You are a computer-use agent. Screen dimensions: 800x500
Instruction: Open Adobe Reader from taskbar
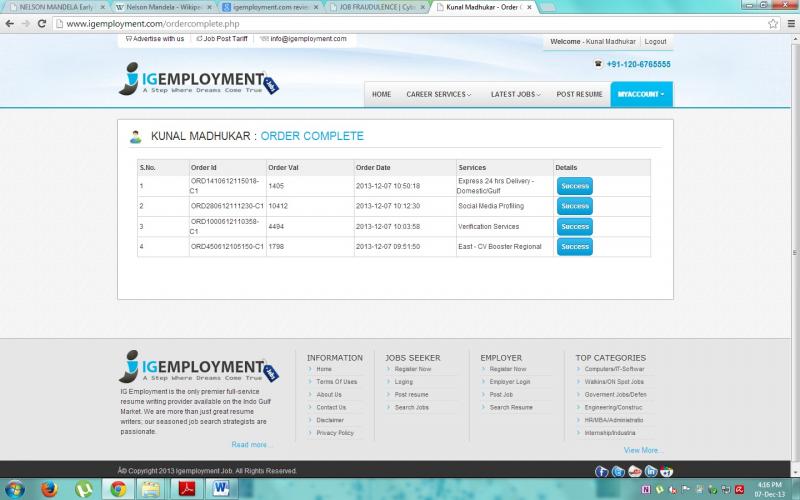click(x=186, y=489)
